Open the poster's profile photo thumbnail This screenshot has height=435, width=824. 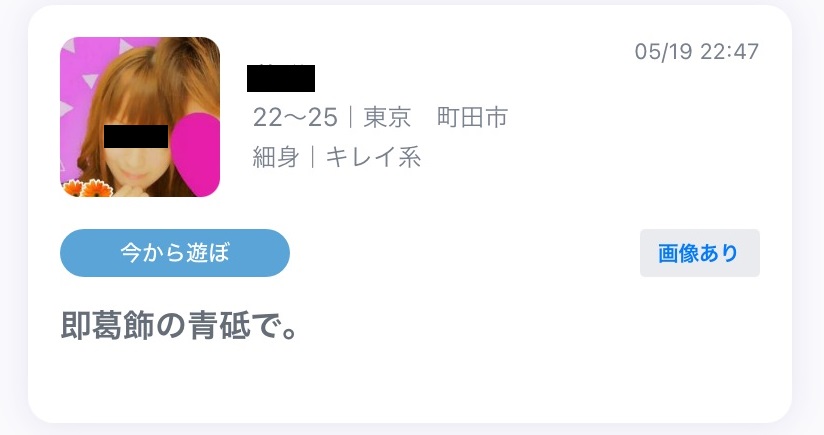pyautogui.click(x=140, y=117)
